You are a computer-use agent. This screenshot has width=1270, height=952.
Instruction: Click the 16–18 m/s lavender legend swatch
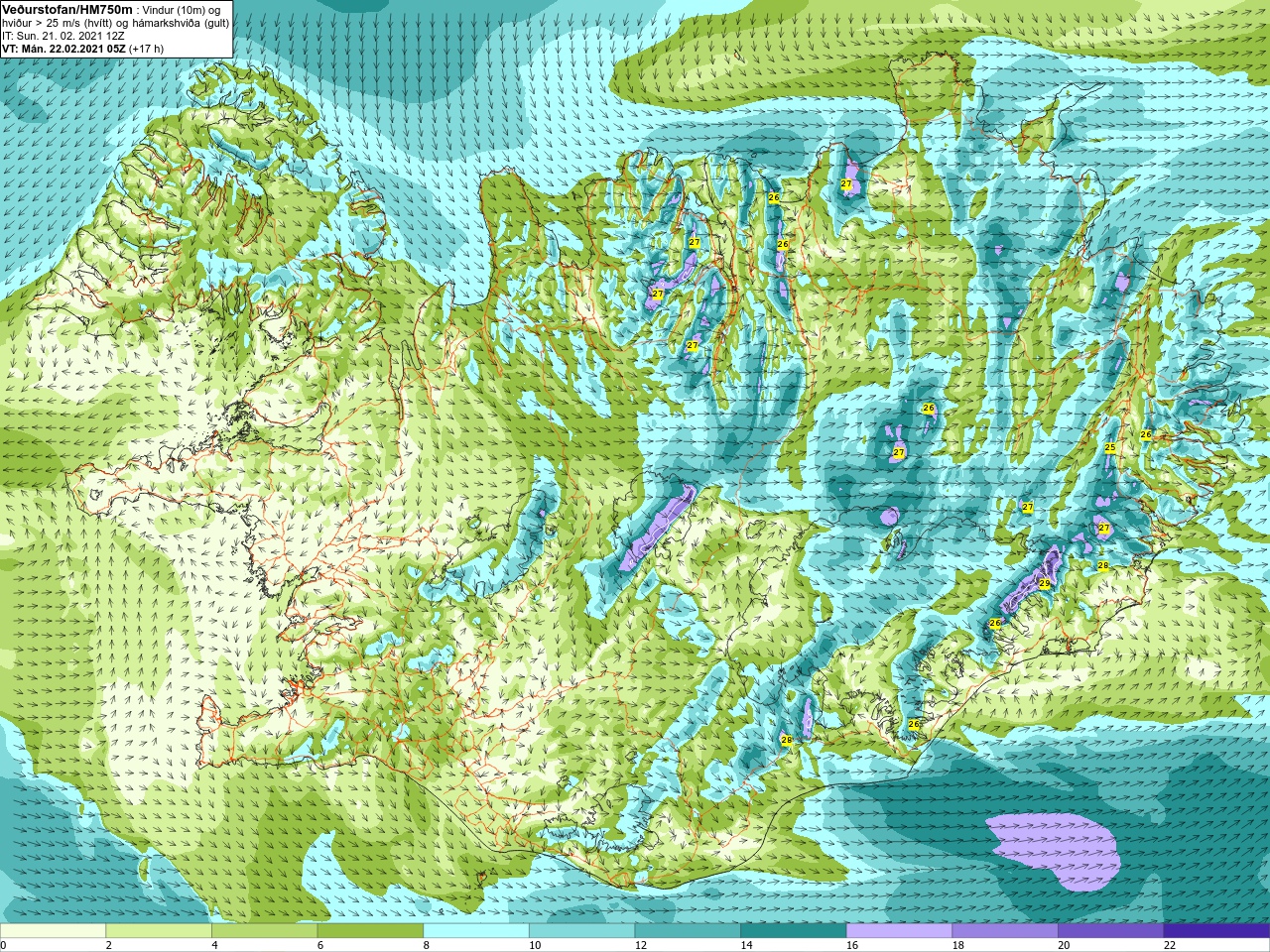[x=900, y=931]
